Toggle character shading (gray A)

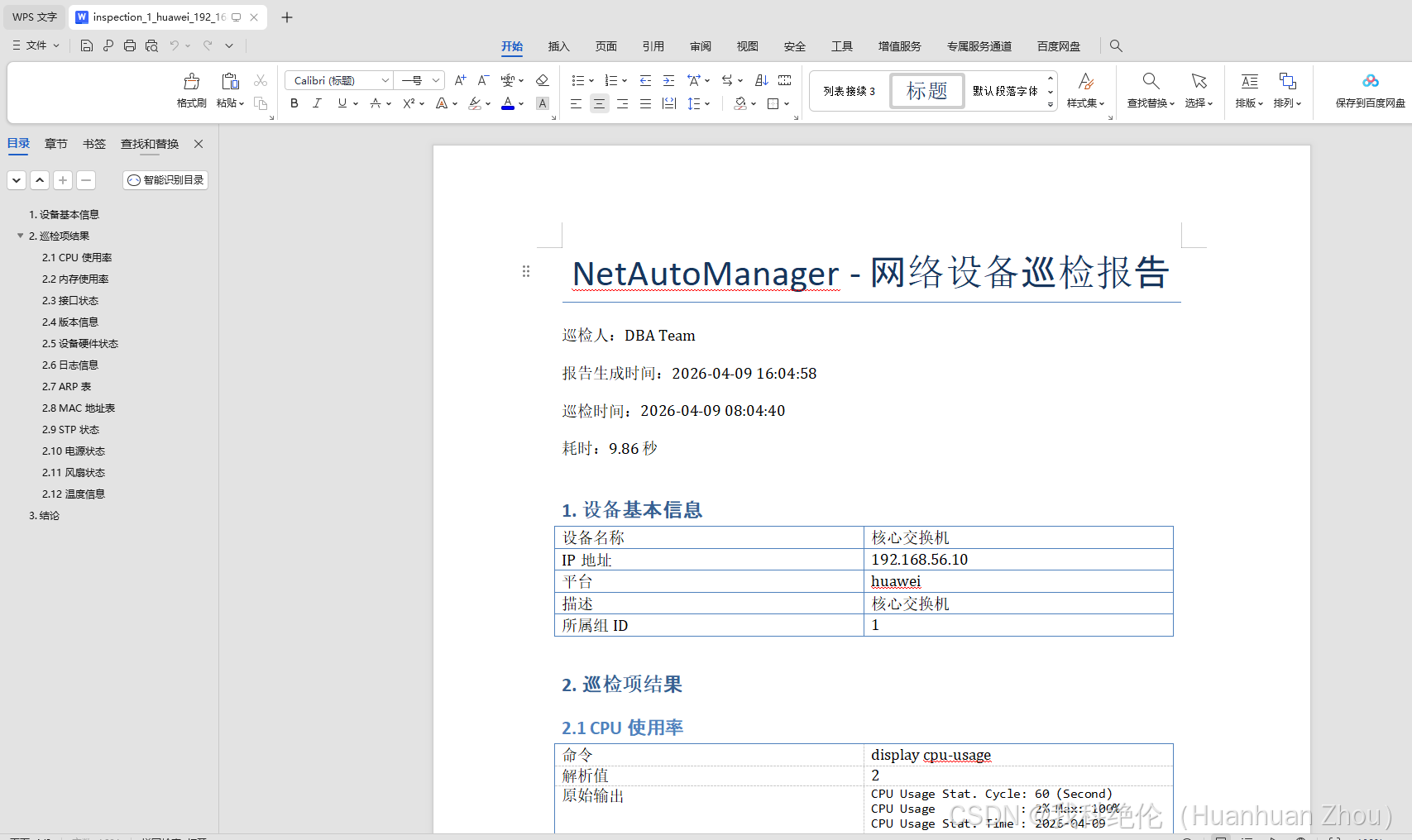pyautogui.click(x=543, y=103)
